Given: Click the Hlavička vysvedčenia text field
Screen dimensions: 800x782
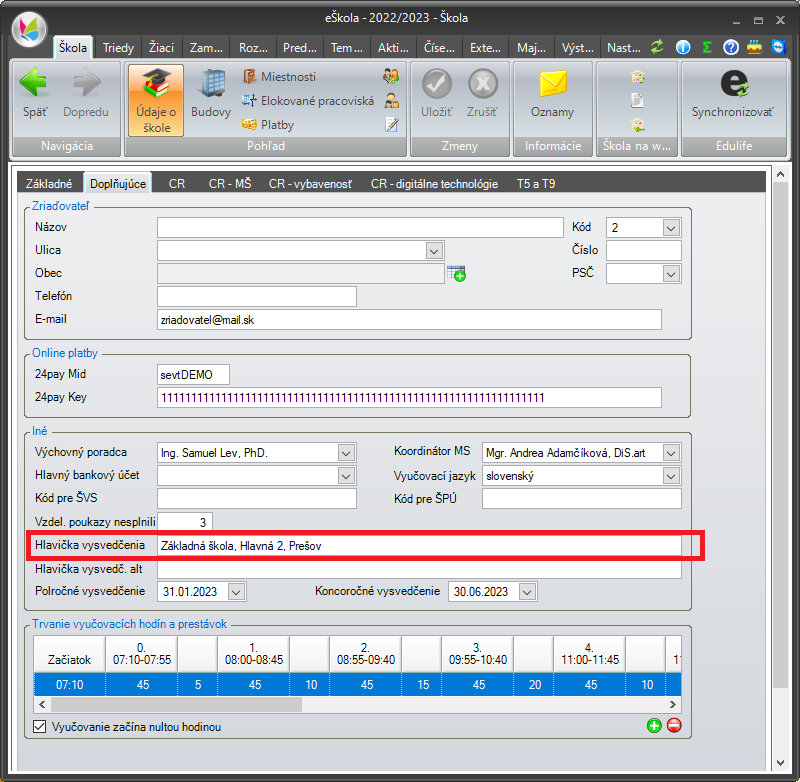Looking at the screenshot, I should [419, 546].
